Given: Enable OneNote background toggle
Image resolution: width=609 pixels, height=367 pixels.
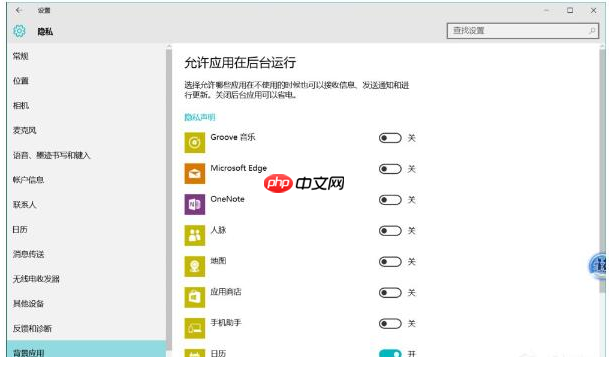Looking at the screenshot, I should (x=390, y=200).
